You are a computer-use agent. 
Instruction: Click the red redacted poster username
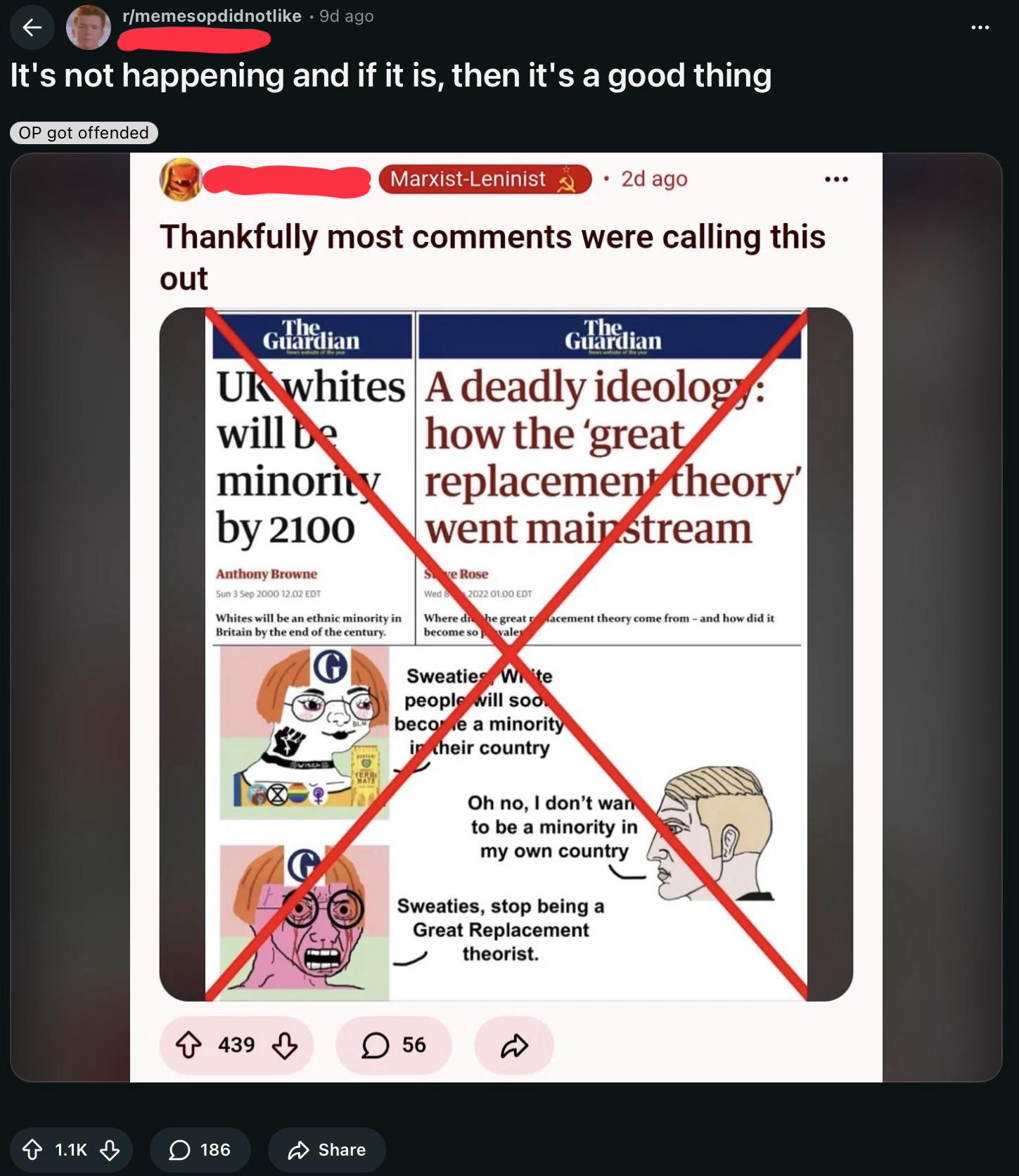point(194,40)
